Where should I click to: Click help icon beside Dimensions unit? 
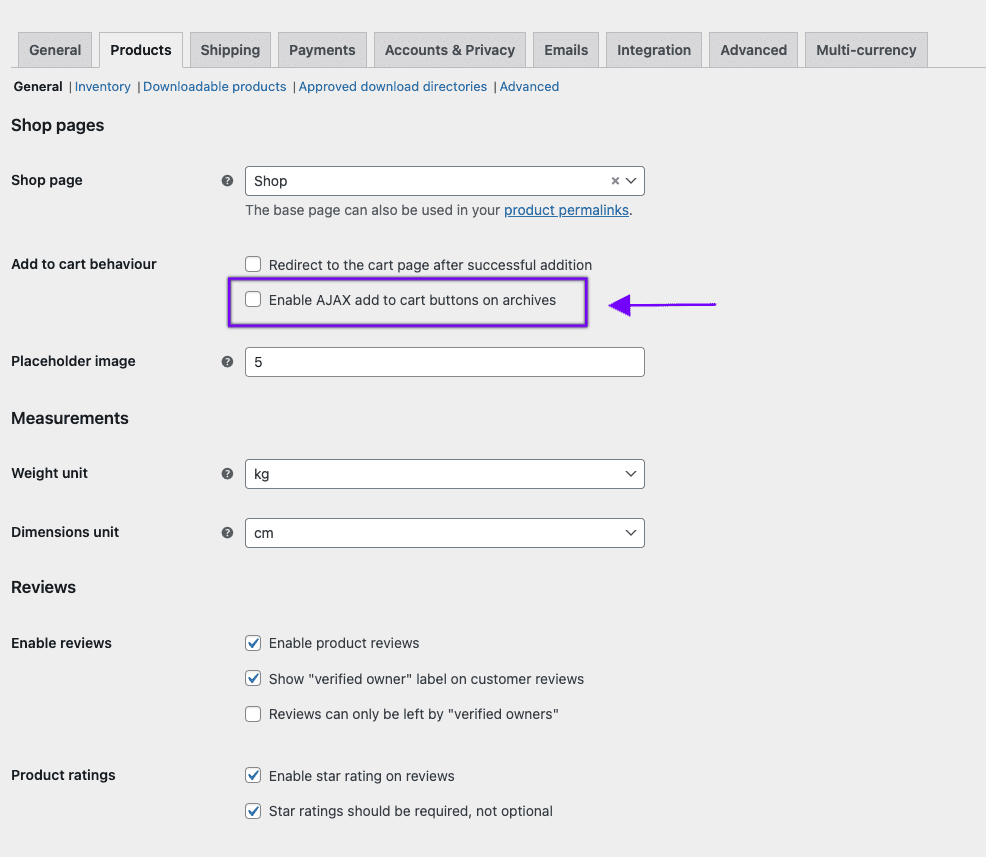pos(227,533)
